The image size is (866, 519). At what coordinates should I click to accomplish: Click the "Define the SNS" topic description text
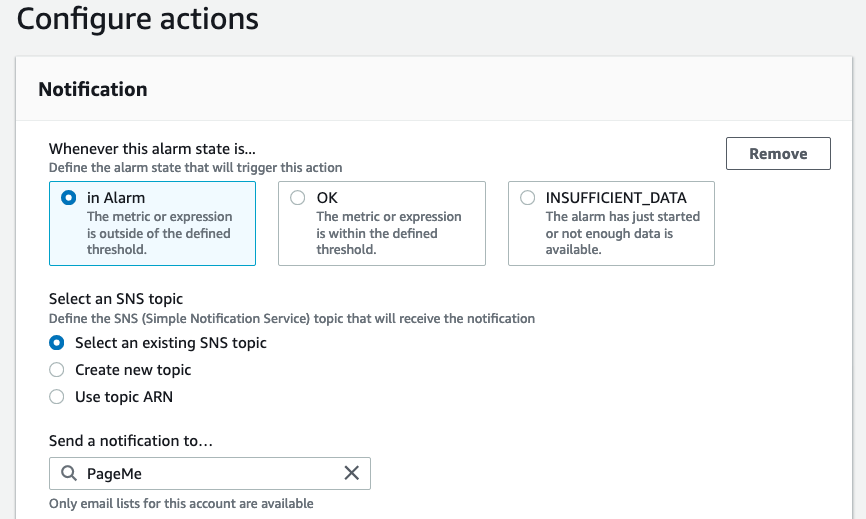tap(291, 318)
